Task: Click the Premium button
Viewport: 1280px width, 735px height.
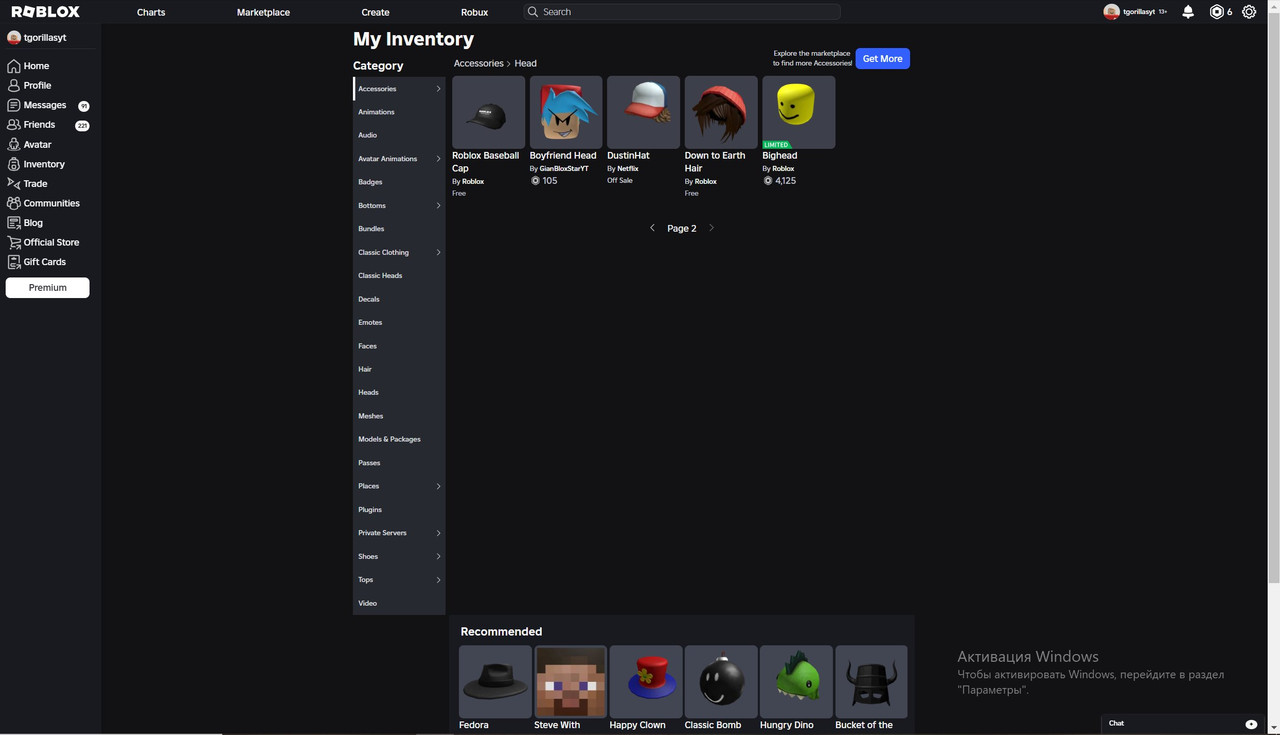Action: [47, 287]
